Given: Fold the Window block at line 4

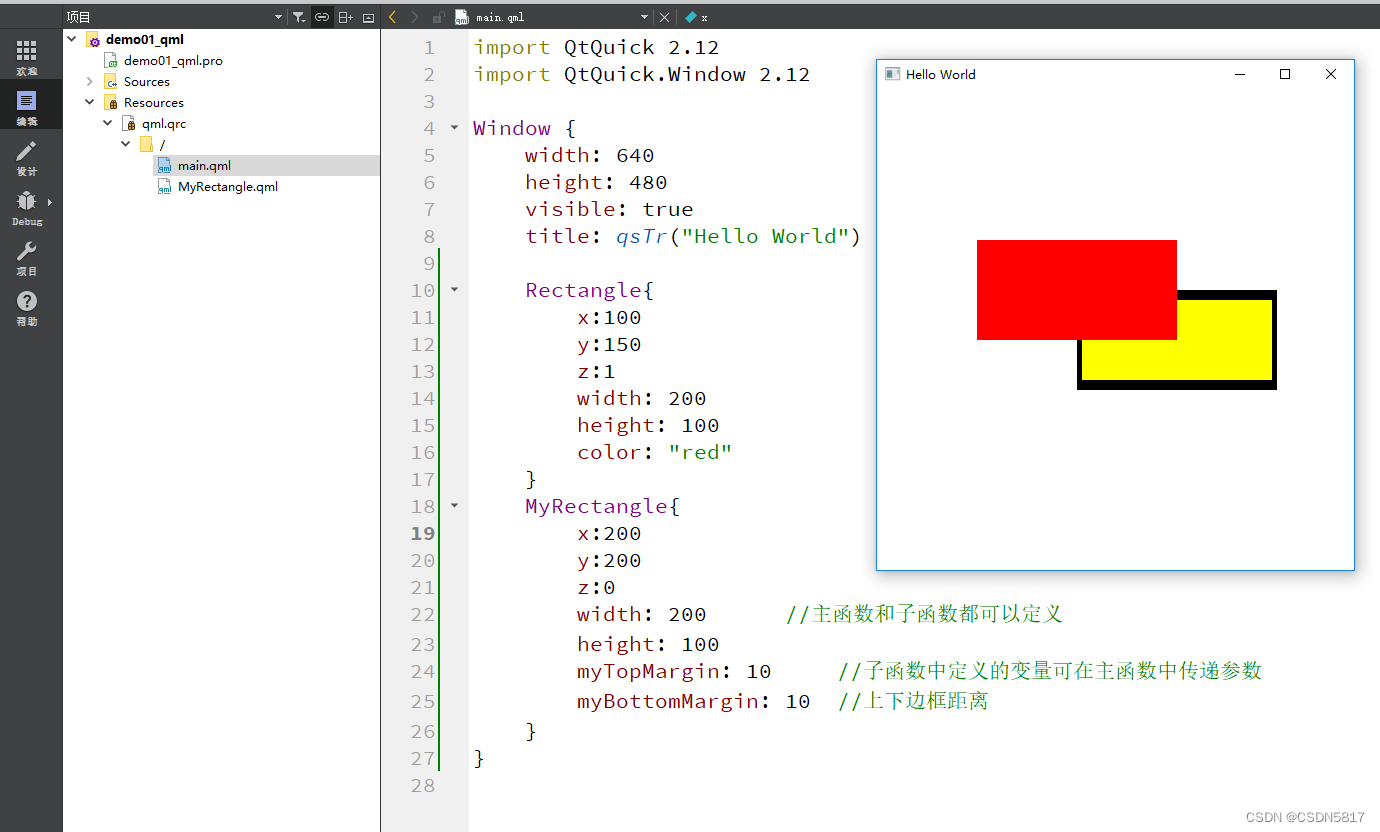Looking at the screenshot, I should [x=455, y=128].
